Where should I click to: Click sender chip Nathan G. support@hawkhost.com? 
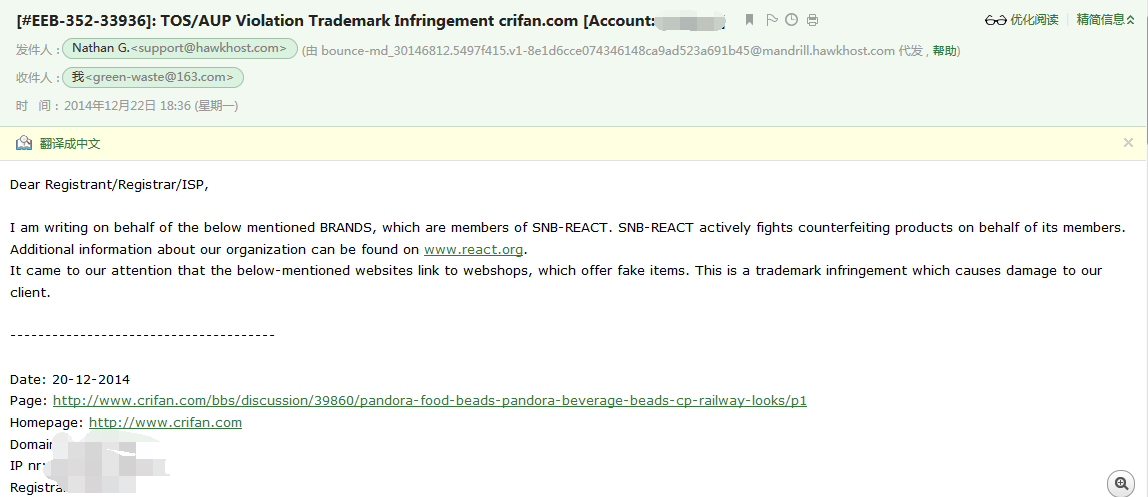pos(180,48)
